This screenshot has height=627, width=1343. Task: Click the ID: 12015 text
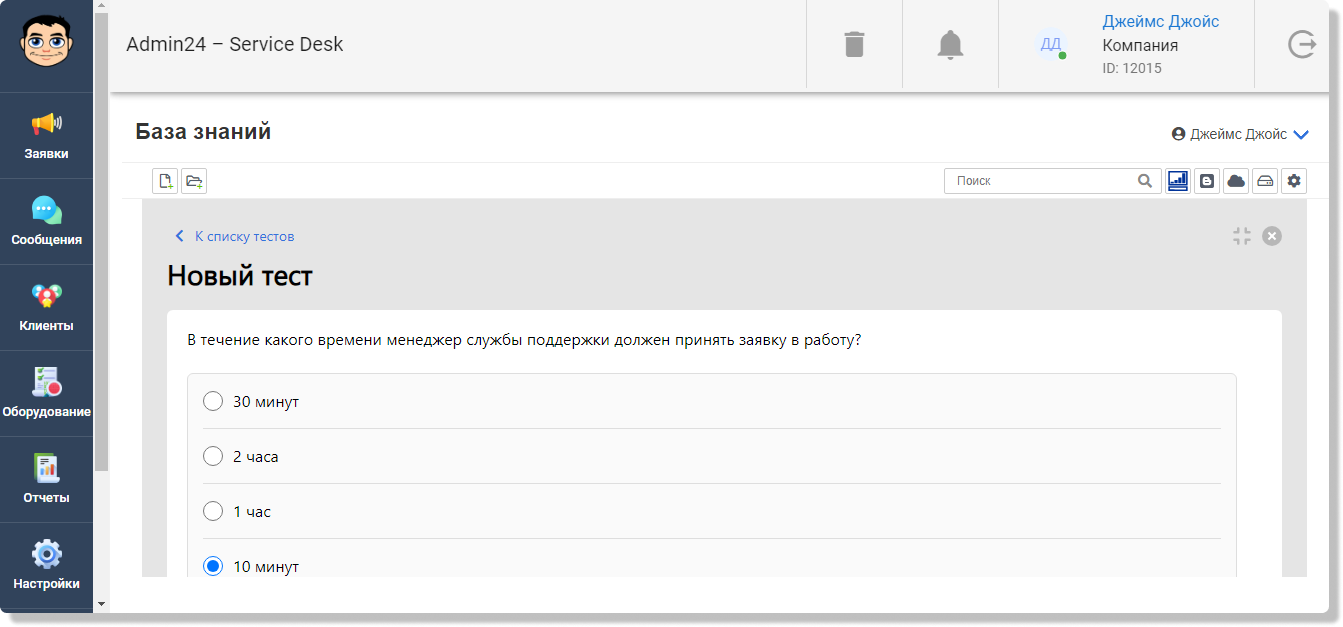[1132, 68]
